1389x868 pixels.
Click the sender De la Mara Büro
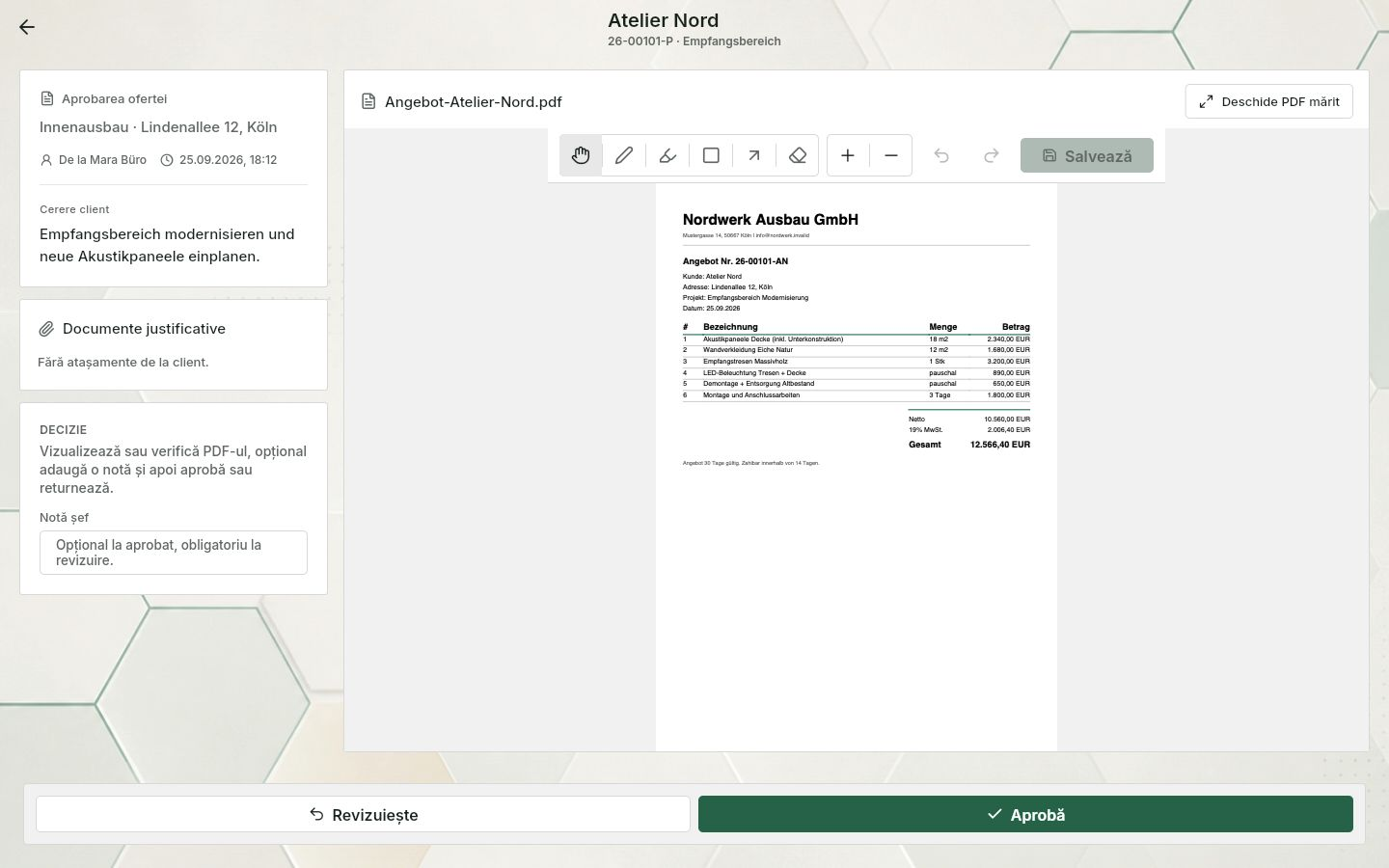(102, 160)
